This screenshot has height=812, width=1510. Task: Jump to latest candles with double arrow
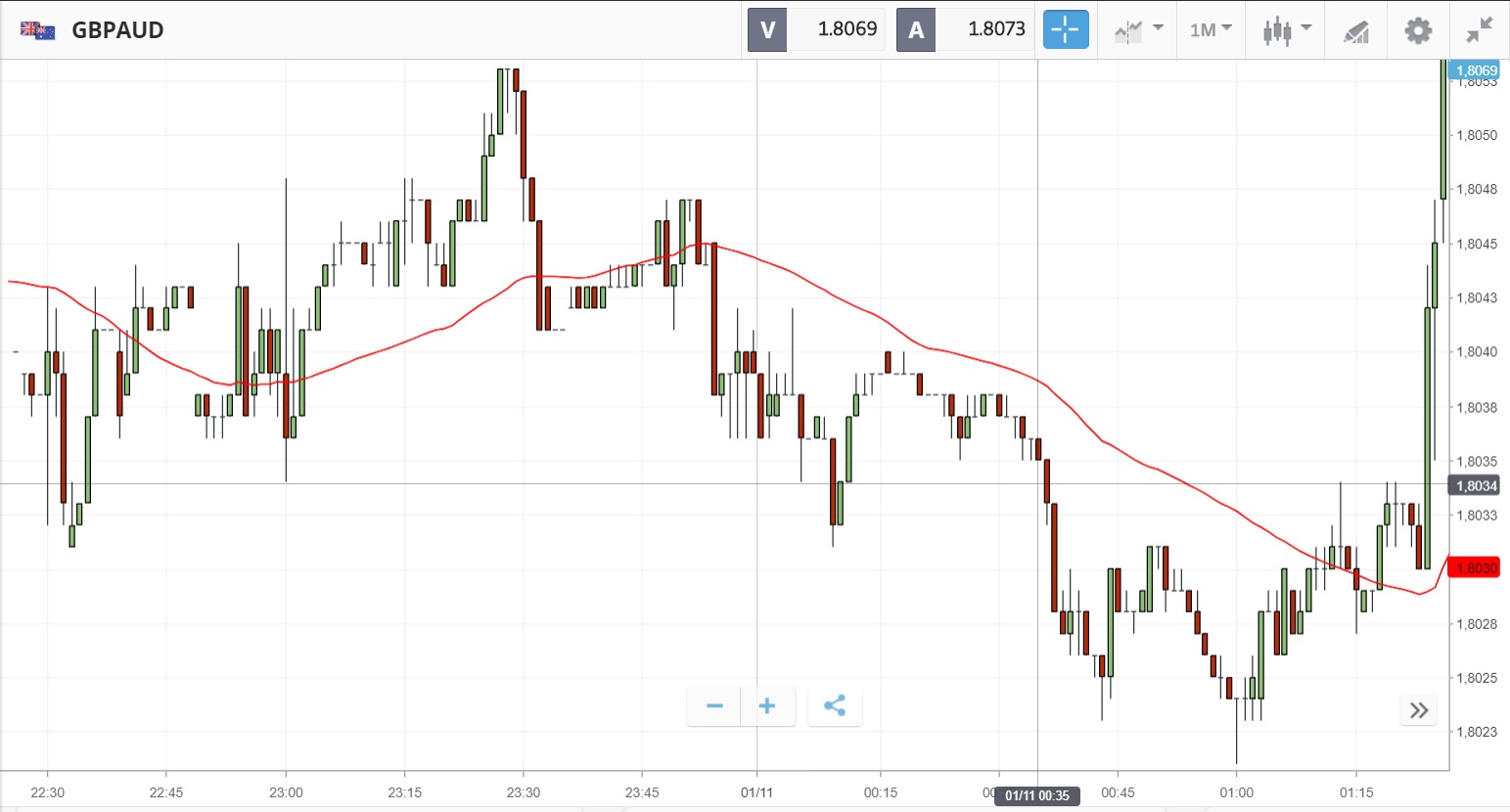click(1419, 710)
